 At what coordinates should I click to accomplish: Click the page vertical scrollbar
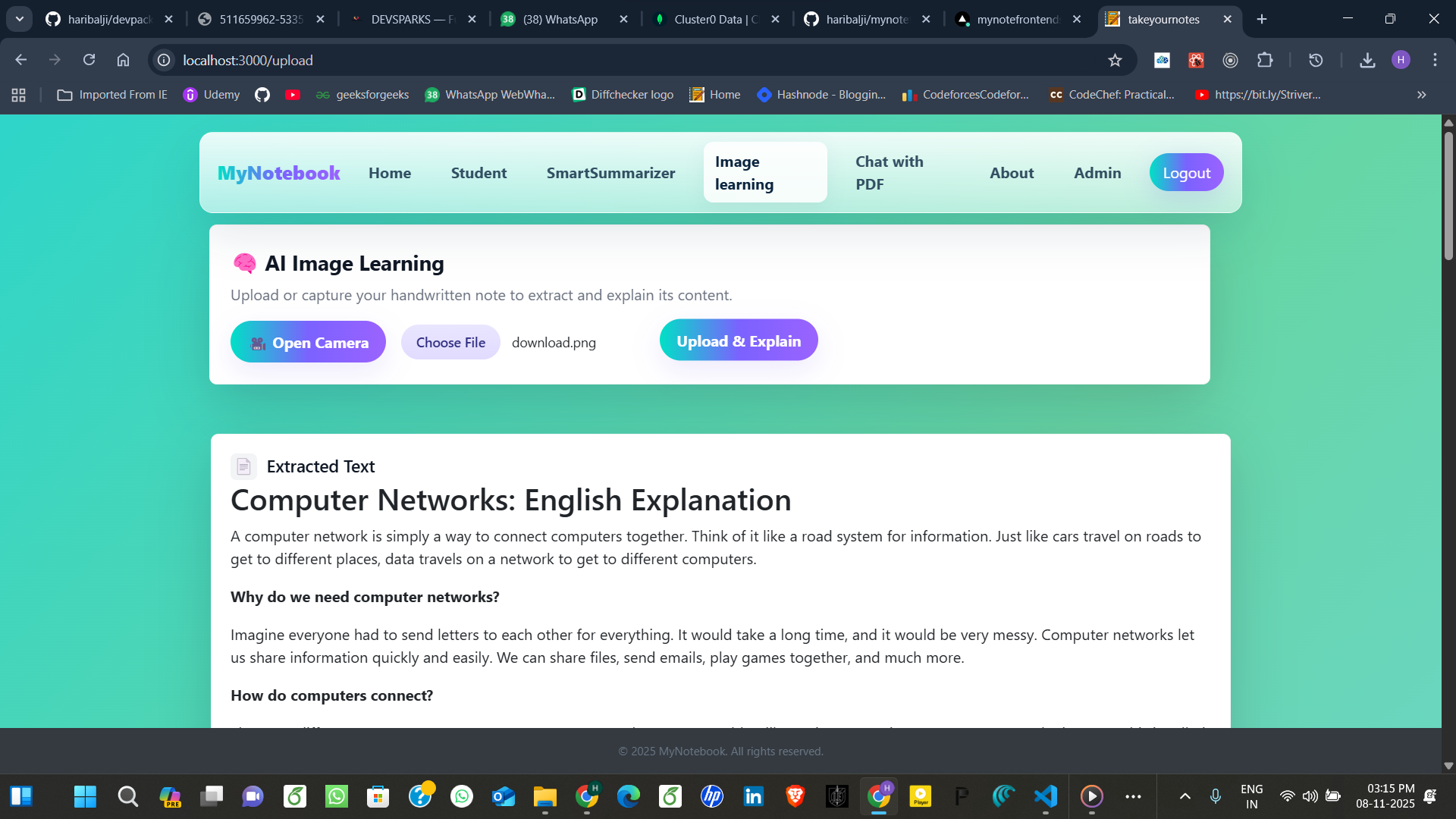[1448, 197]
